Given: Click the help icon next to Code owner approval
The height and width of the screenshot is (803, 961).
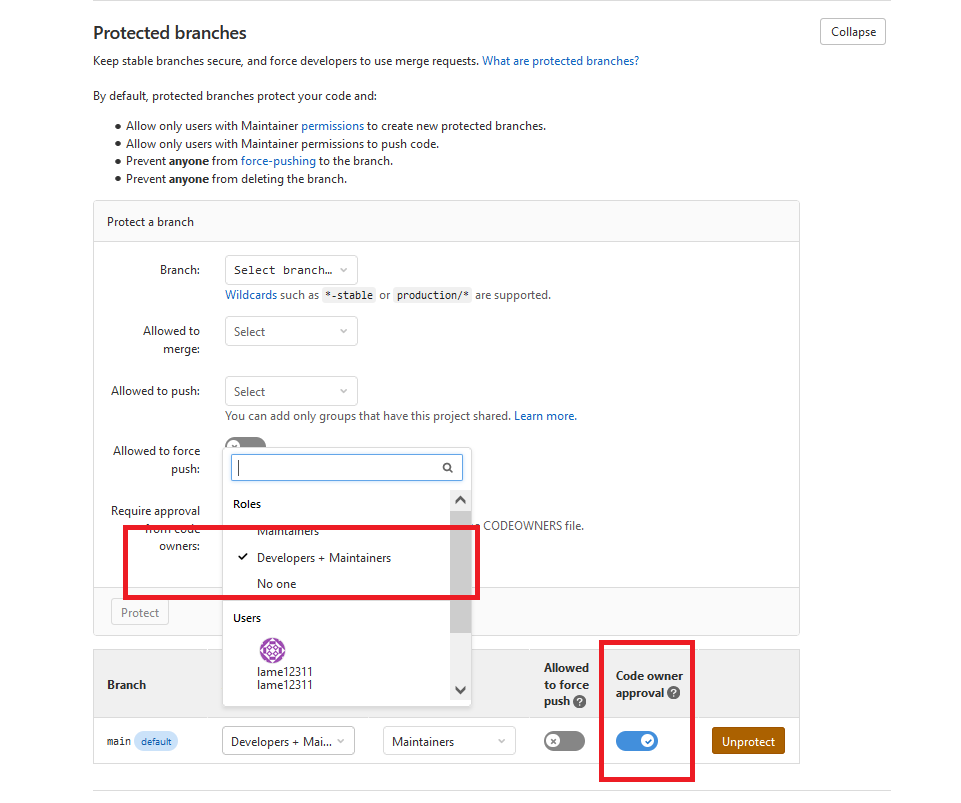Looking at the screenshot, I should click(674, 693).
